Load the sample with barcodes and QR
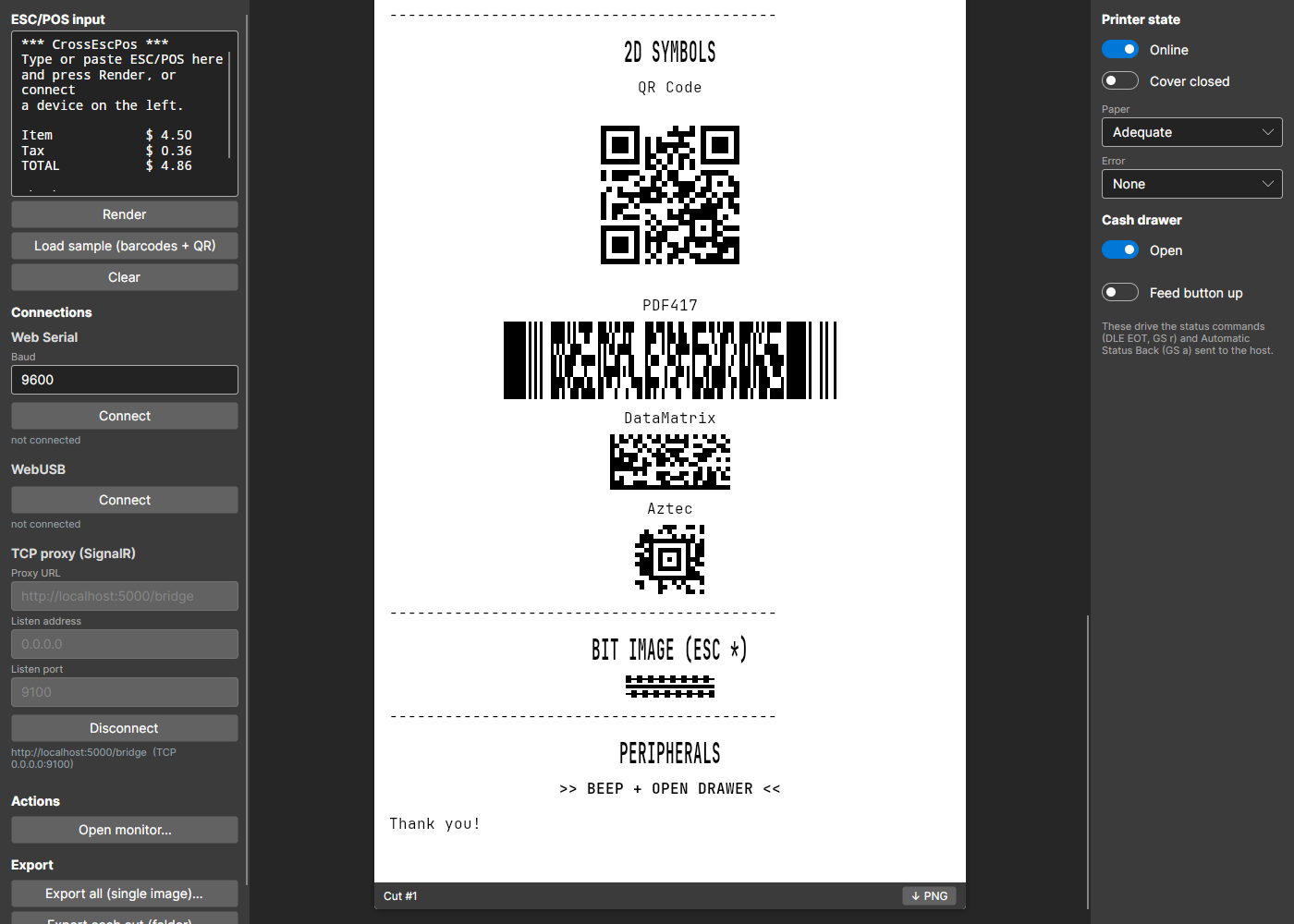This screenshot has height=924, width=1294. (x=125, y=246)
